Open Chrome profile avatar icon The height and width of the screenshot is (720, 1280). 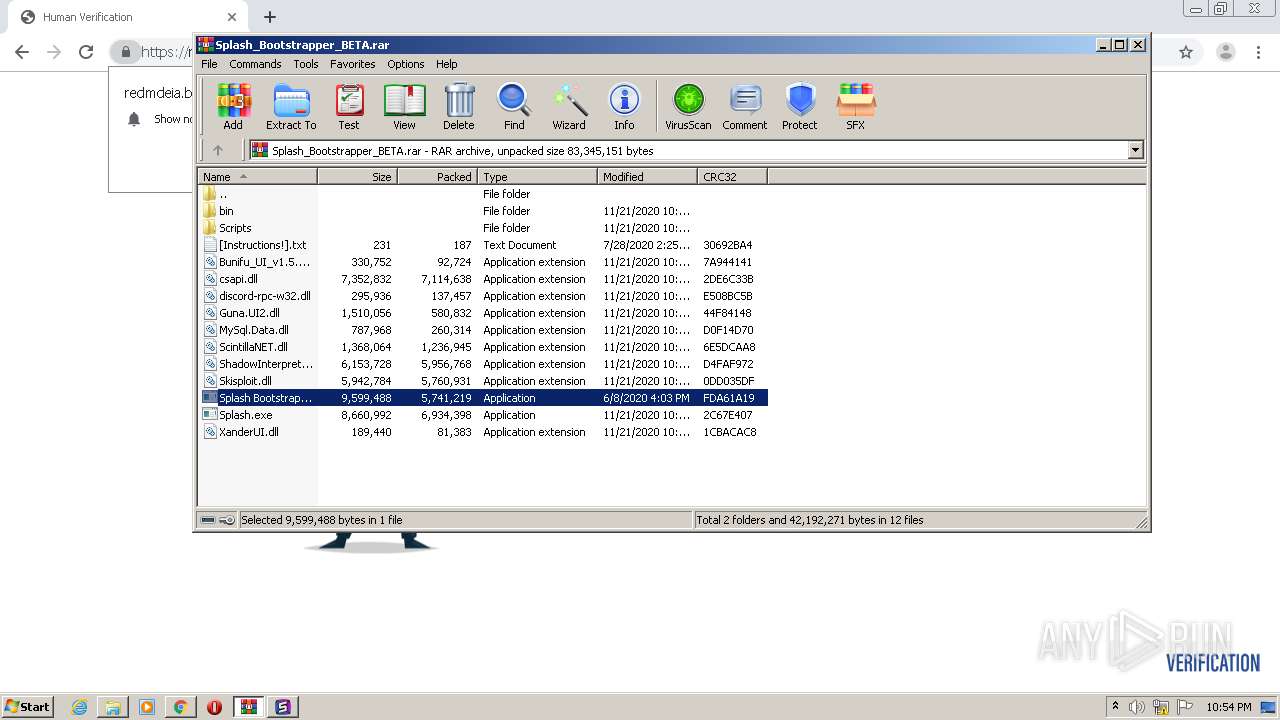[x=1226, y=52]
